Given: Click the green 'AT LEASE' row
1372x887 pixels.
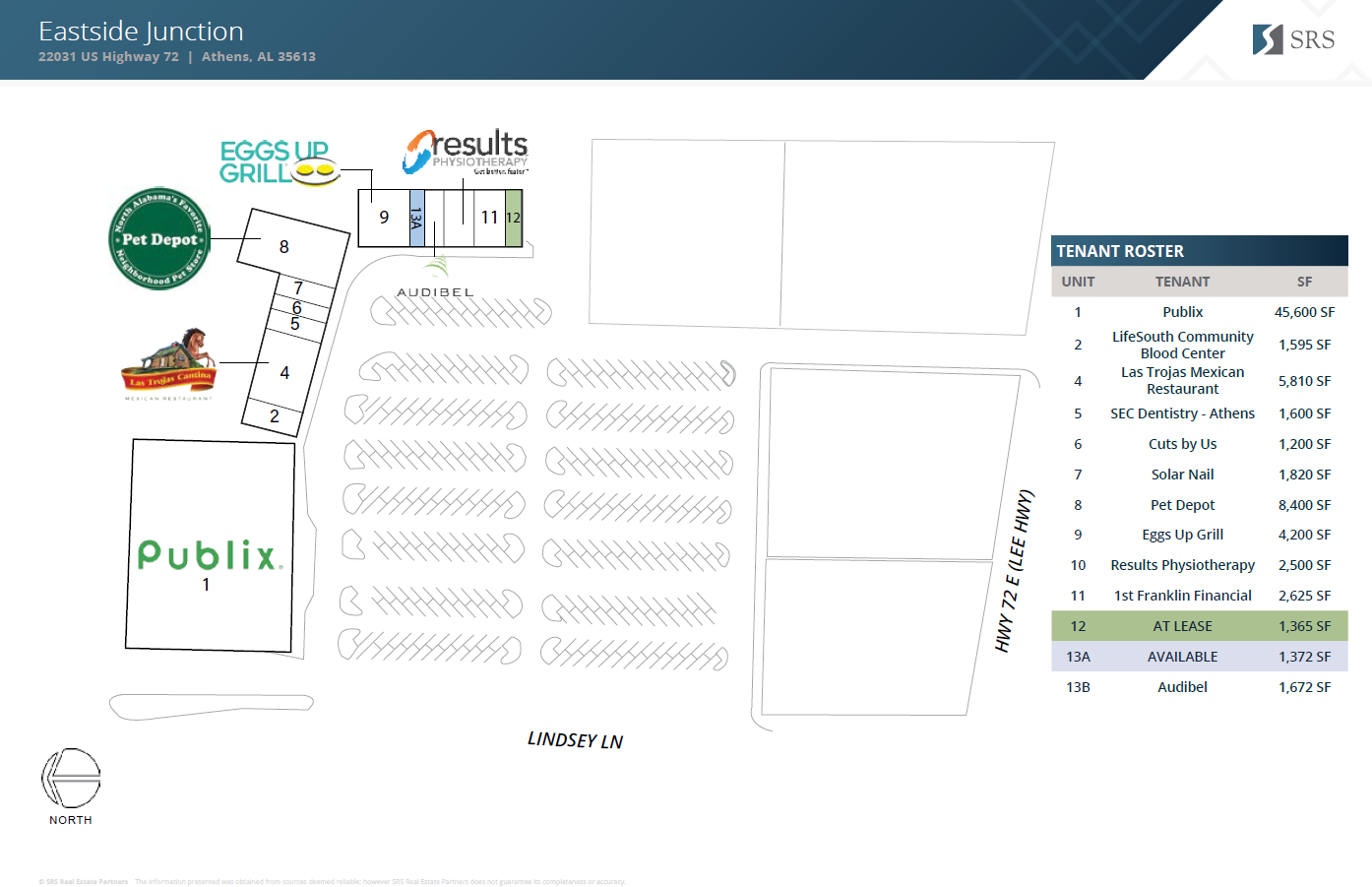Looking at the screenshot, I should coord(1199,626).
